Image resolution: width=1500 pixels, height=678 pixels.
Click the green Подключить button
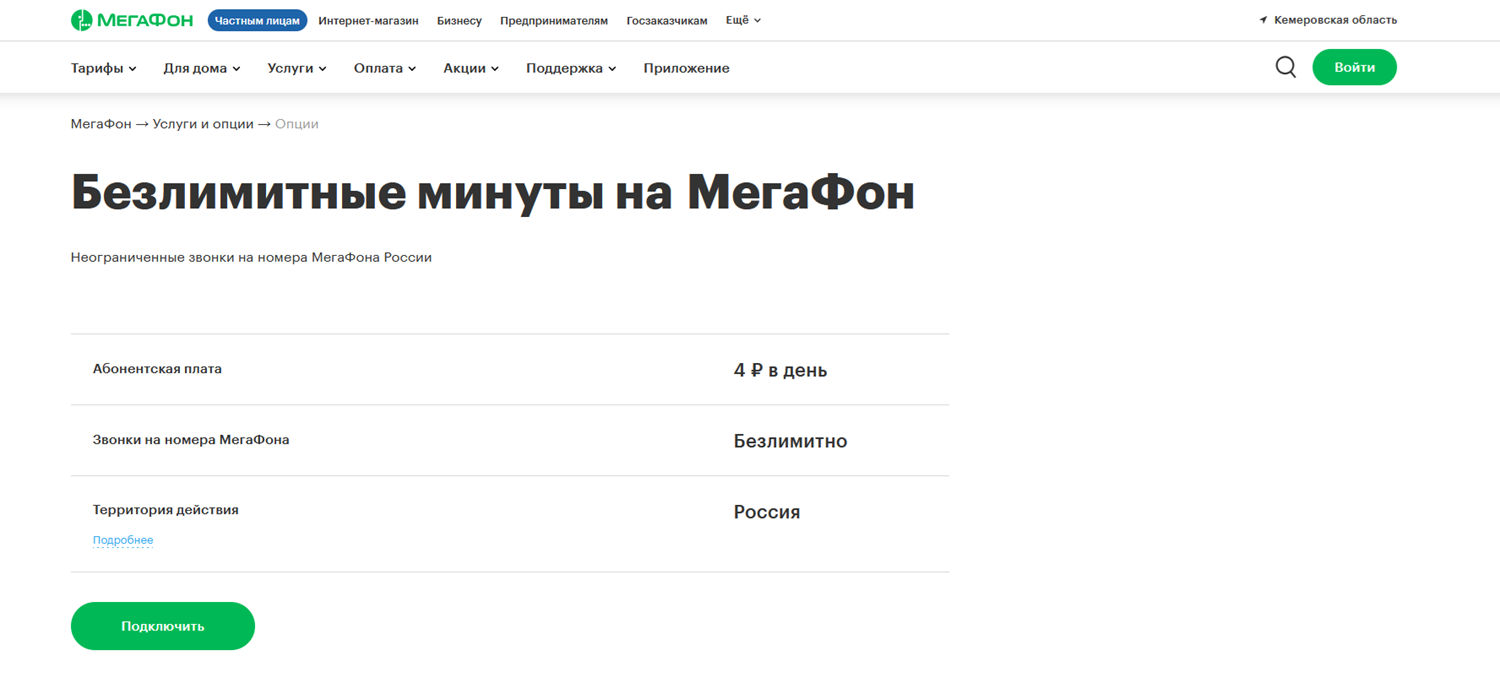click(x=163, y=626)
